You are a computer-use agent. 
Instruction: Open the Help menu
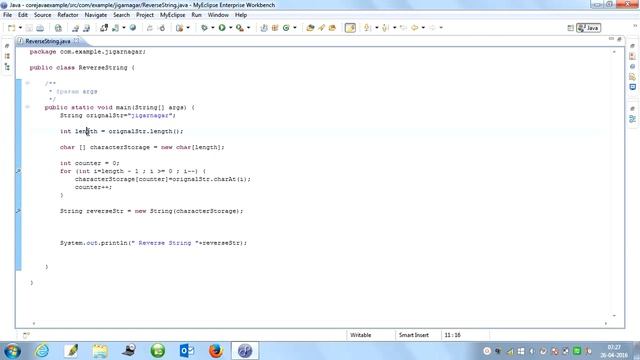click(x=241, y=15)
